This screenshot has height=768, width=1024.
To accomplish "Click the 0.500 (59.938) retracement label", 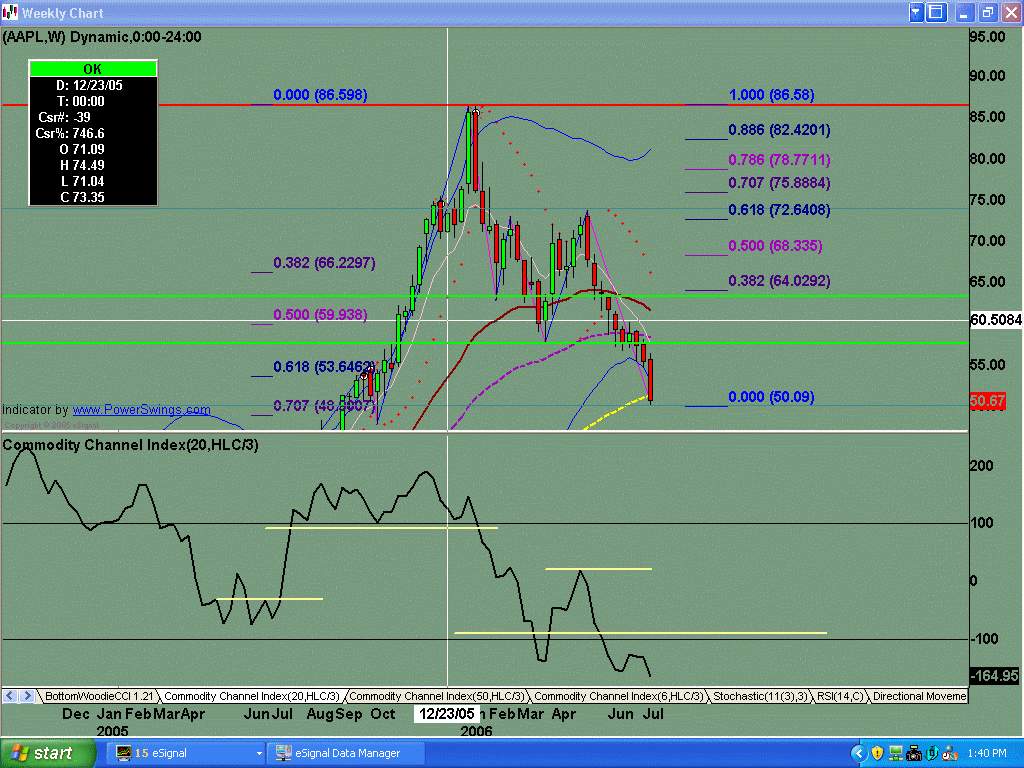I will pos(320,315).
